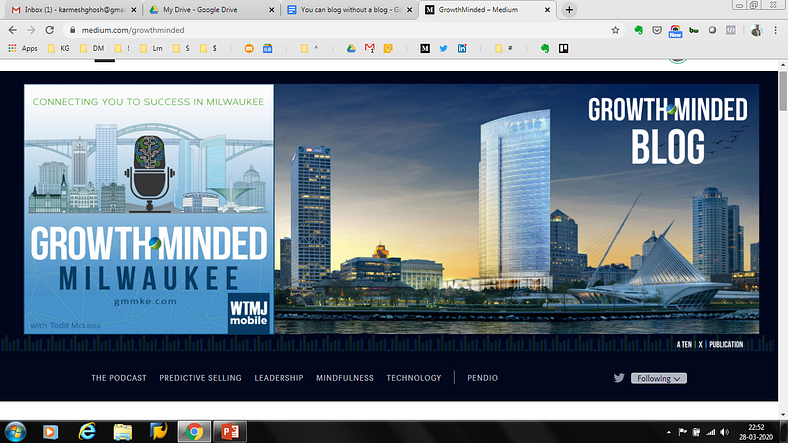Screen dimensions: 788x443
Task: Open the DM bookmarks folder
Action: coord(92,48)
